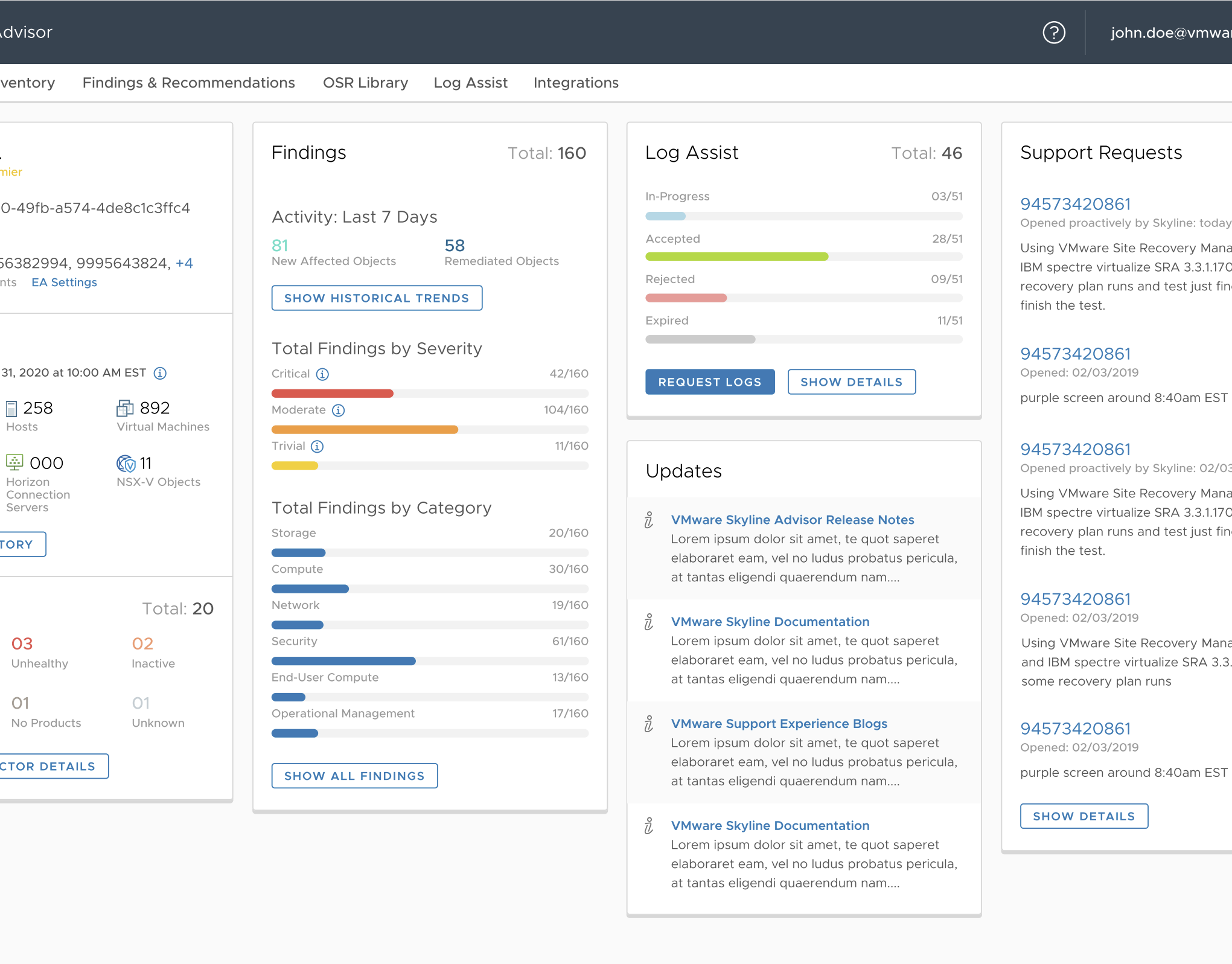Viewport: 1232px width, 964px height.
Task: Click the End-User Compute category label
Action: [325, 677]
